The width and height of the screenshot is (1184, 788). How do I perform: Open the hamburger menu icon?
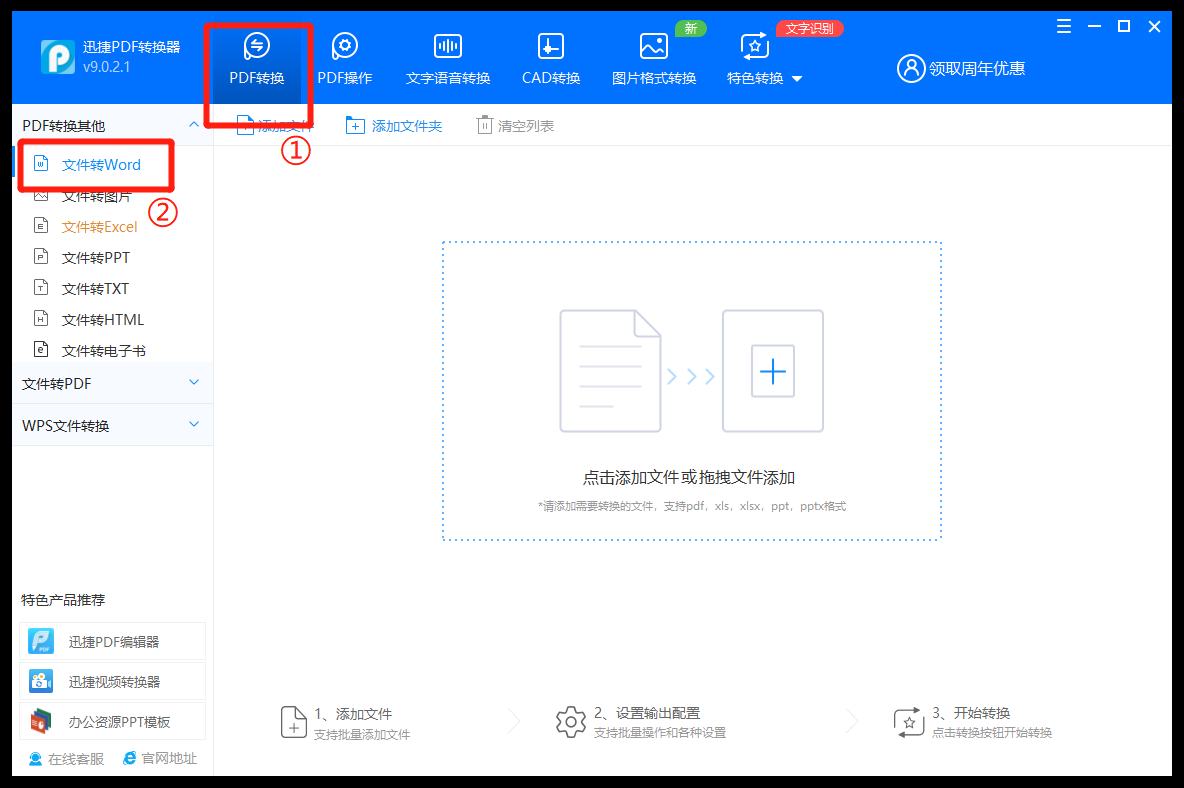(1064, 27)
